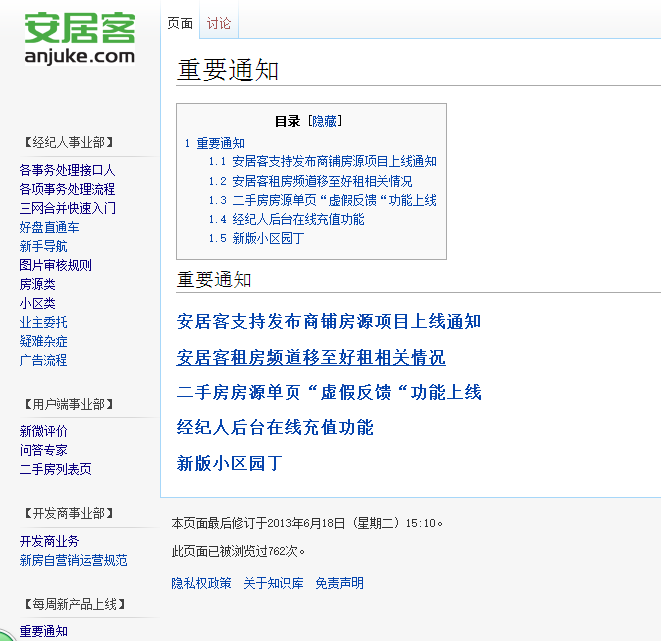
Task: Click the 目录 contents label
Action: point(287,121)
